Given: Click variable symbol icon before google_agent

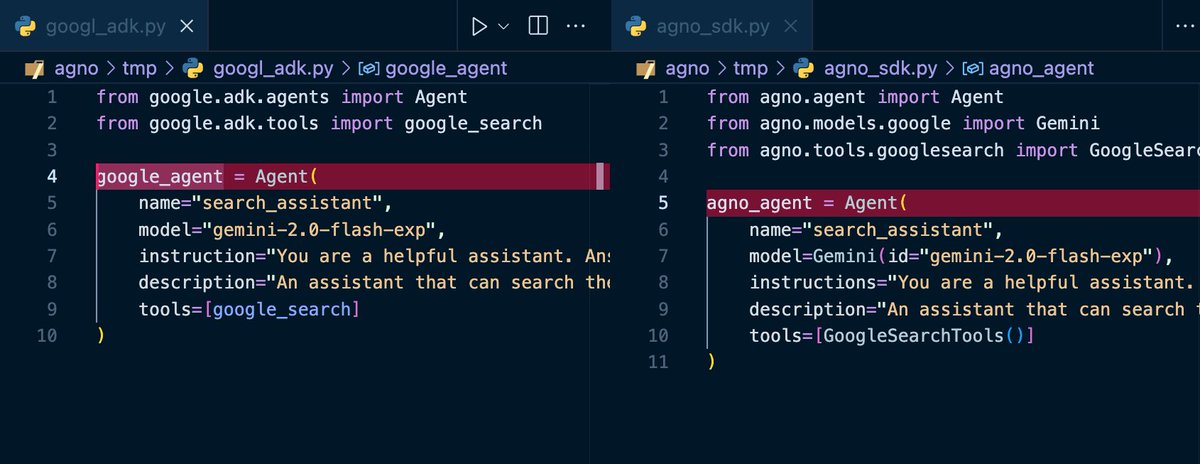Looking at the screenshot, I should (368, 69).
